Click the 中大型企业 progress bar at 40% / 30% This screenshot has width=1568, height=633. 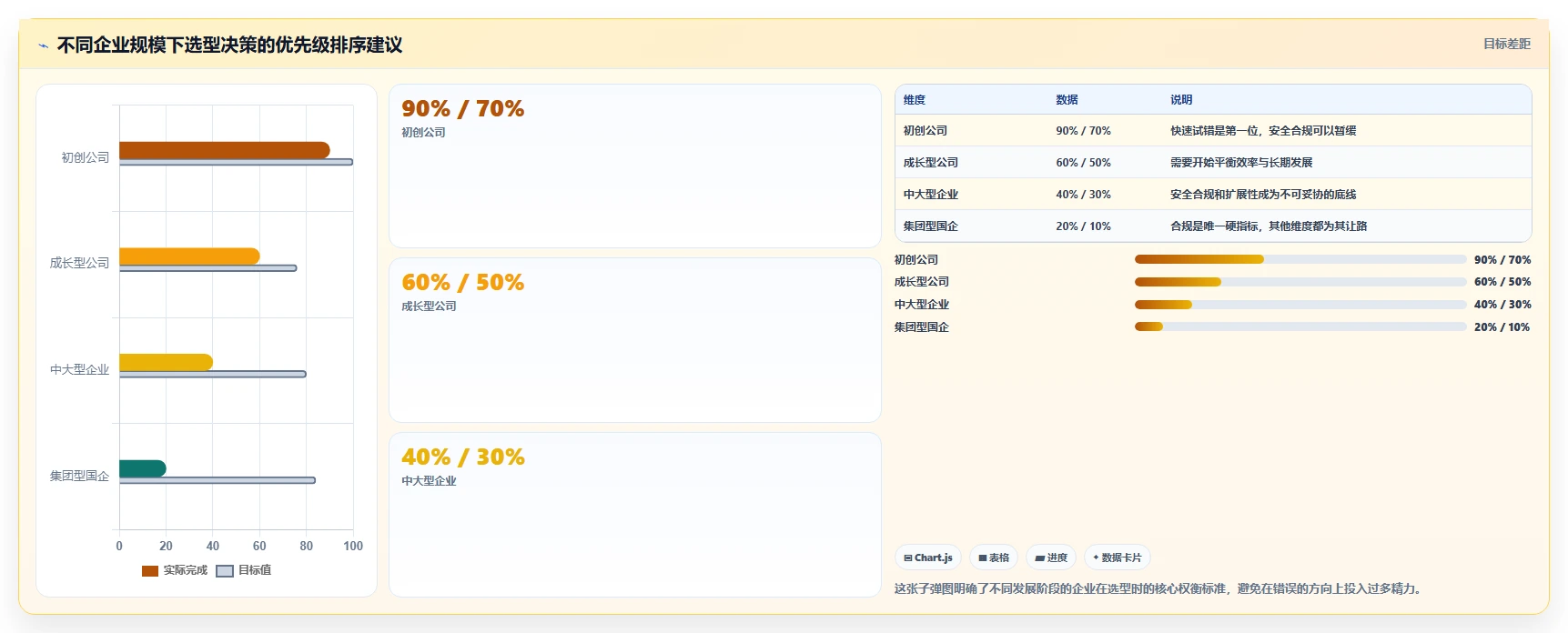click(1300, 305)
